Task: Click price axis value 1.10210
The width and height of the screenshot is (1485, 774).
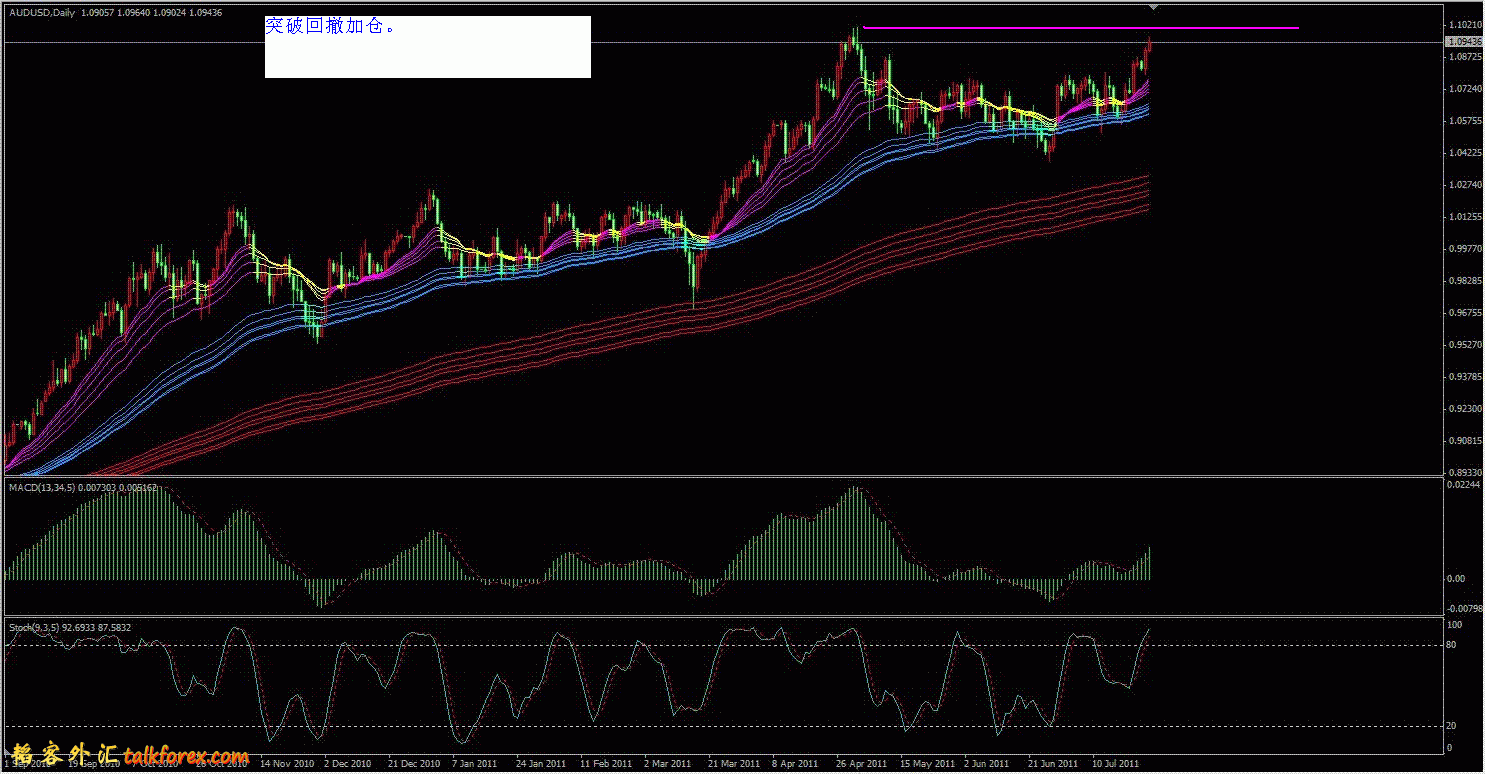Action: tap(1464, 25)
